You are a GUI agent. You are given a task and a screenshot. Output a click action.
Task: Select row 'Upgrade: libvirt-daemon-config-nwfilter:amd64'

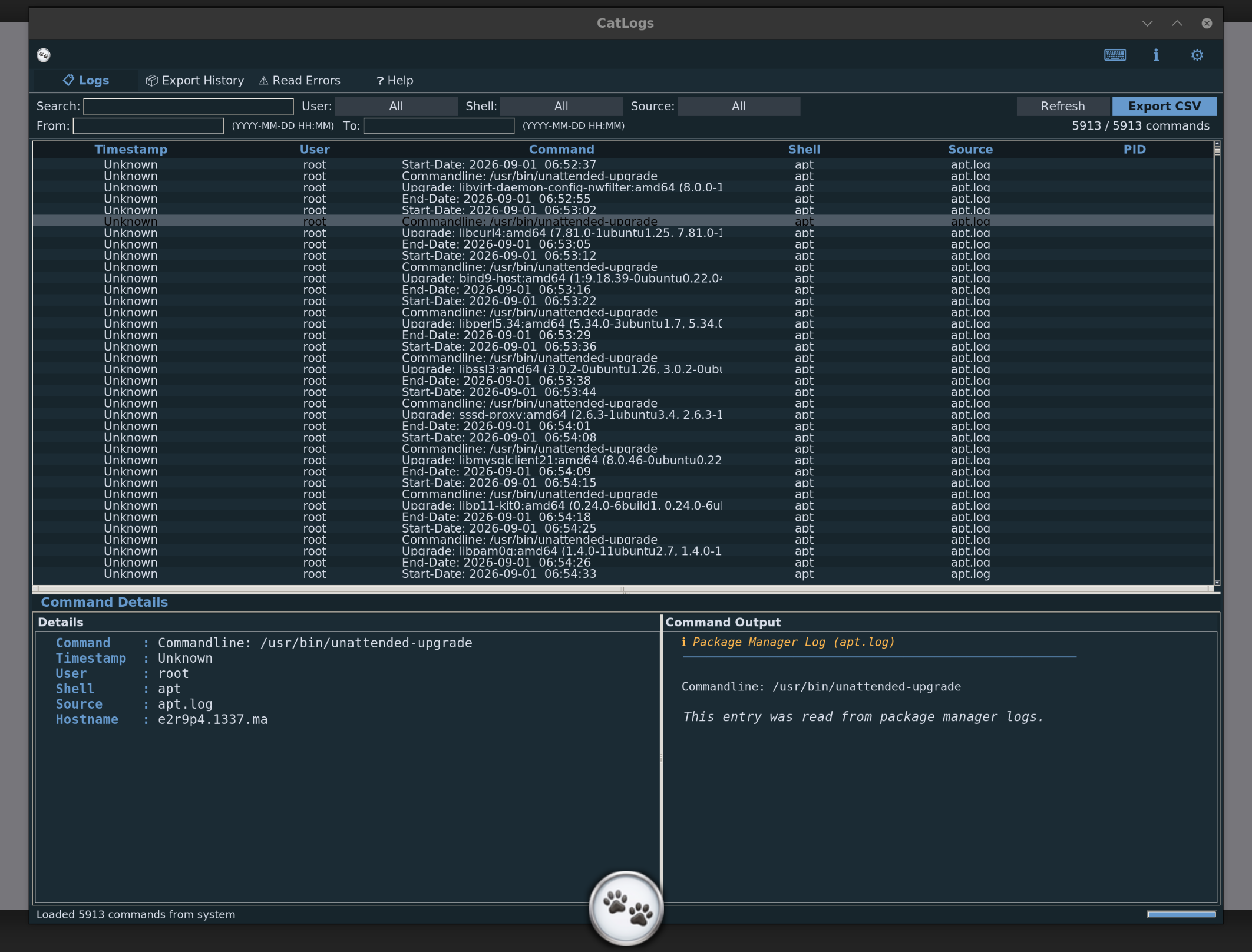coord(623,188)
